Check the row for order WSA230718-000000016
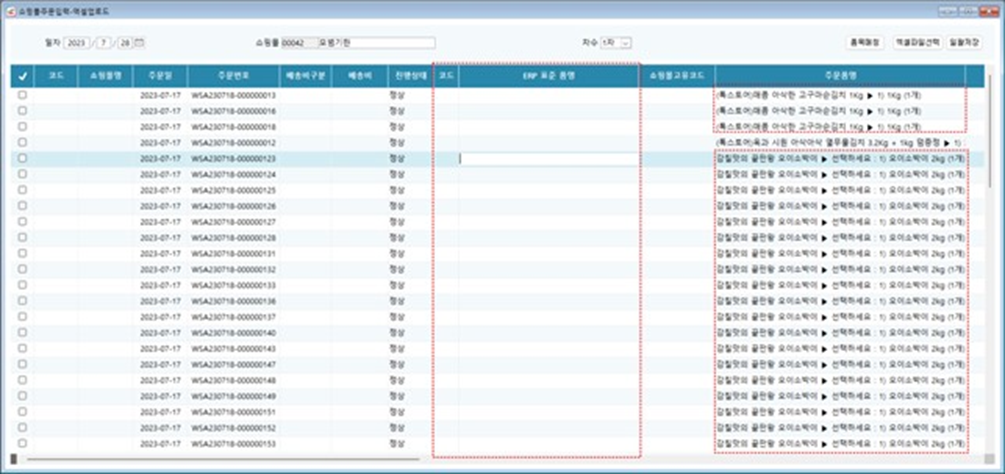This screenshot has width=1005, height=474. pos(22,111)
